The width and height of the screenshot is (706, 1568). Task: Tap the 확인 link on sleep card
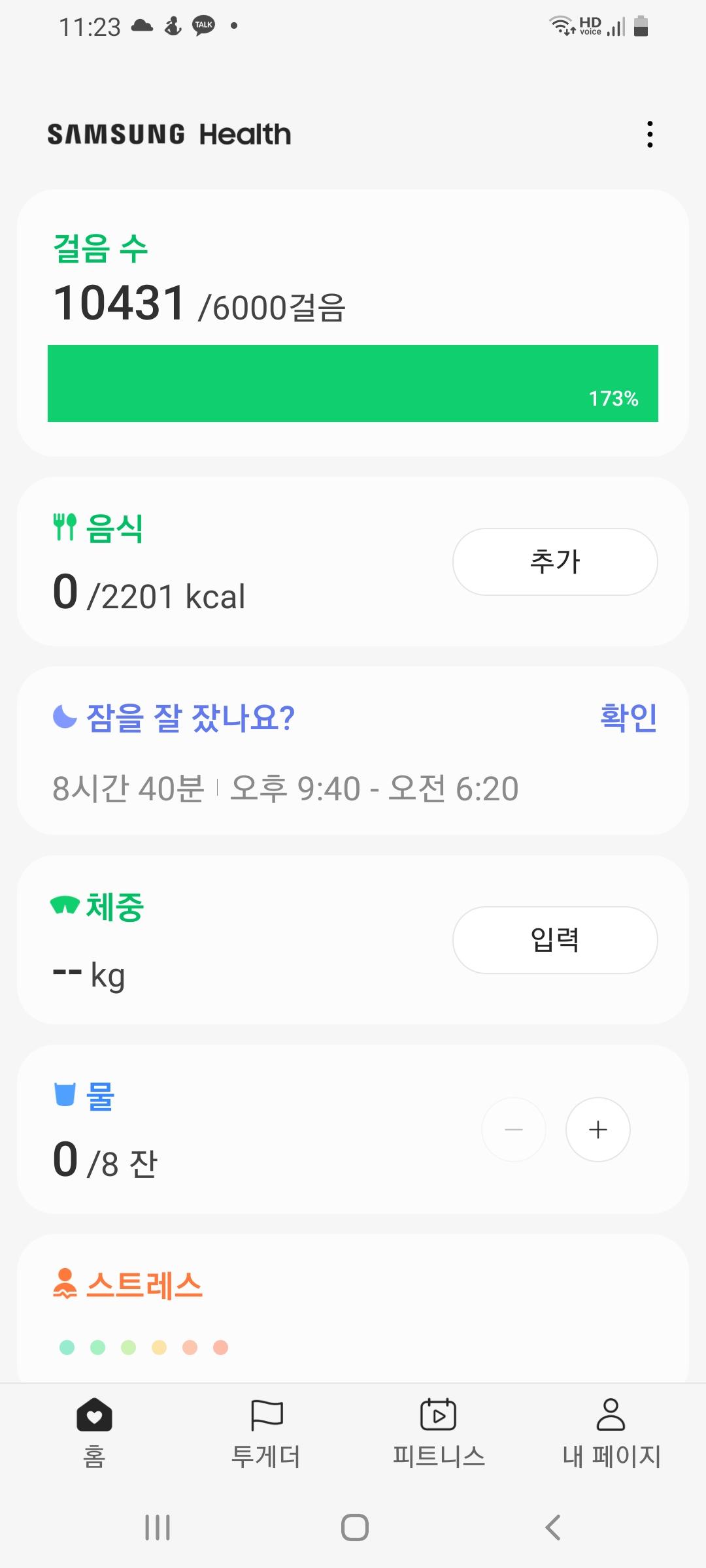click(628, 717)
